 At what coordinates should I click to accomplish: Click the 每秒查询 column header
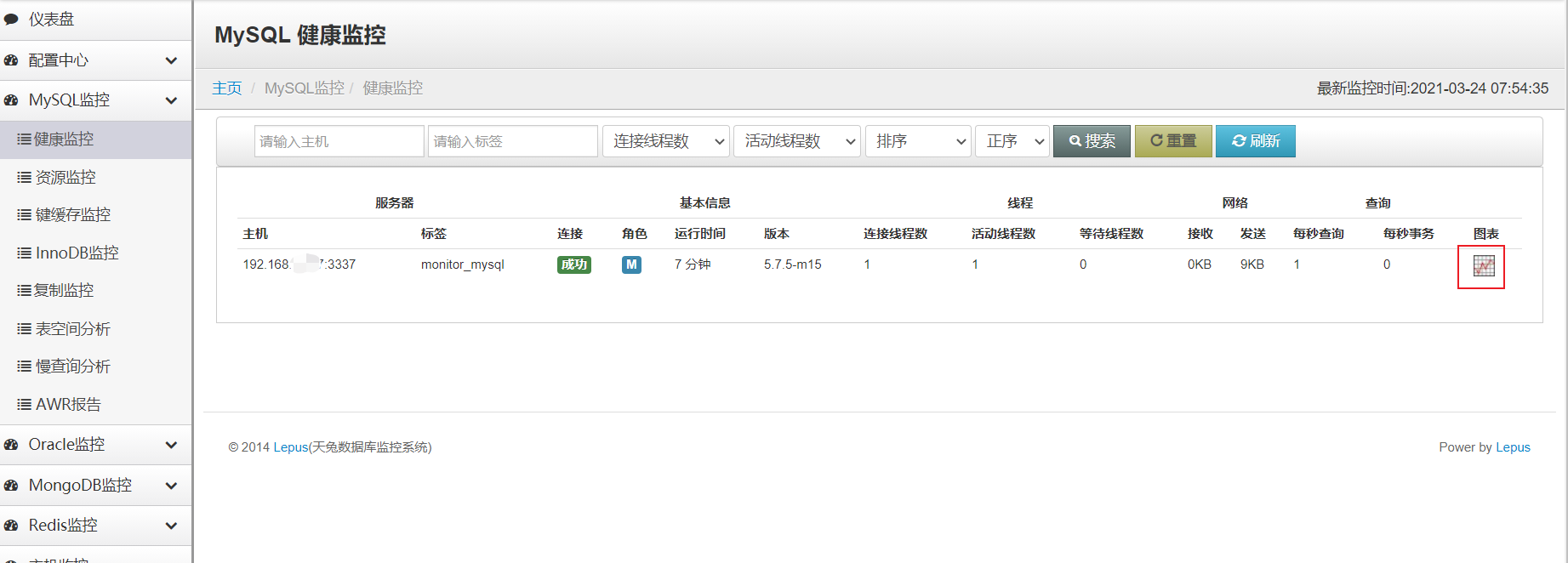pos(1319,234)
